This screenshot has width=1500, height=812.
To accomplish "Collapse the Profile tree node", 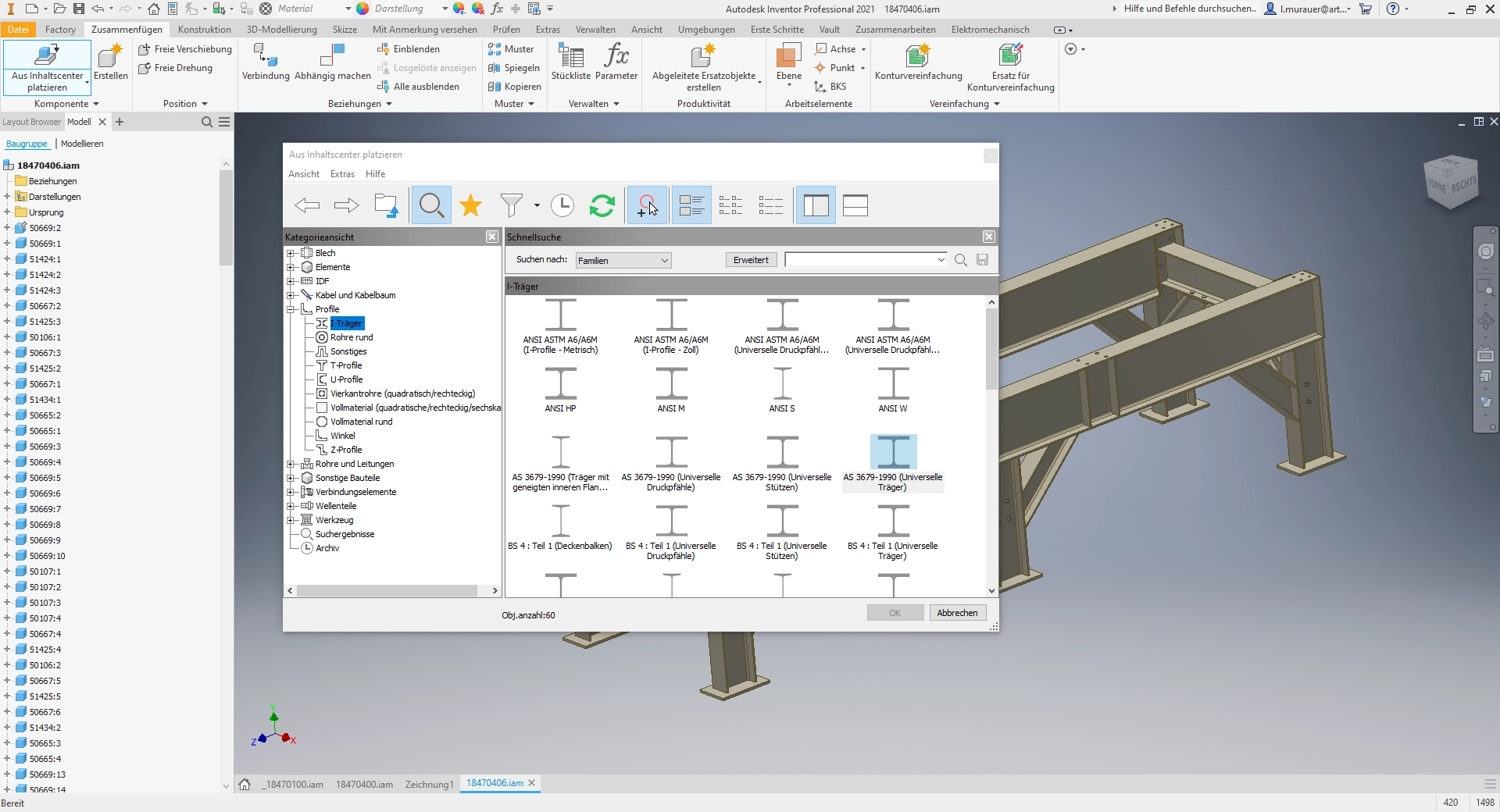I will click(x=291, y=309).
